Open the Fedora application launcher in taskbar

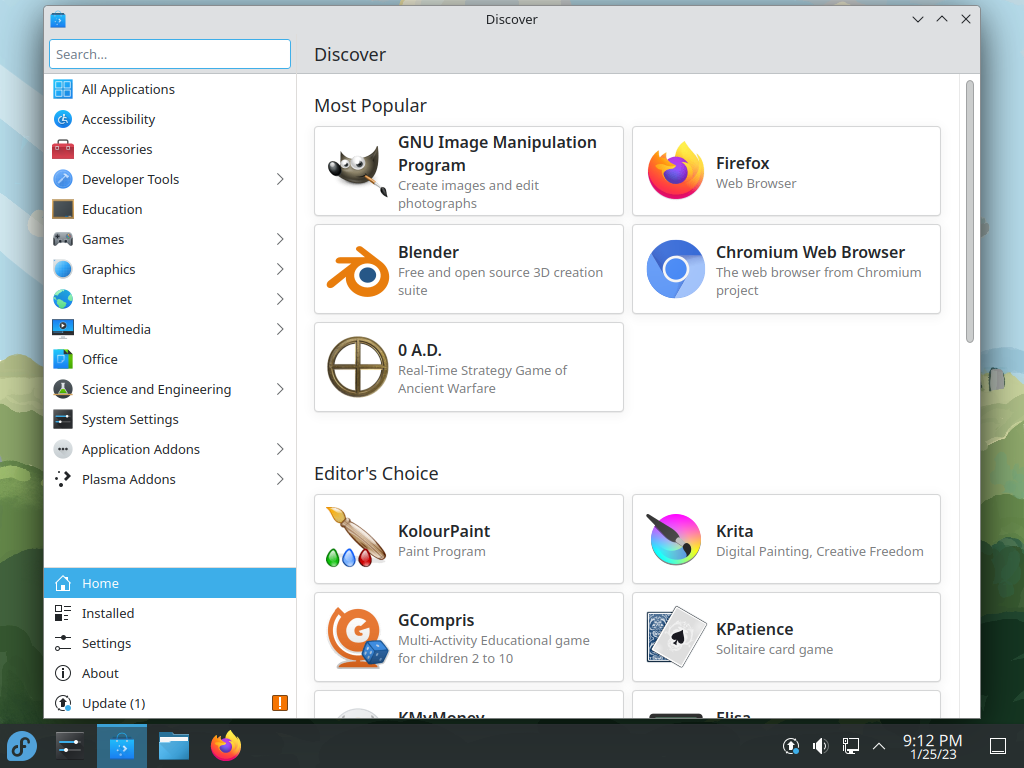click(22, 746)
